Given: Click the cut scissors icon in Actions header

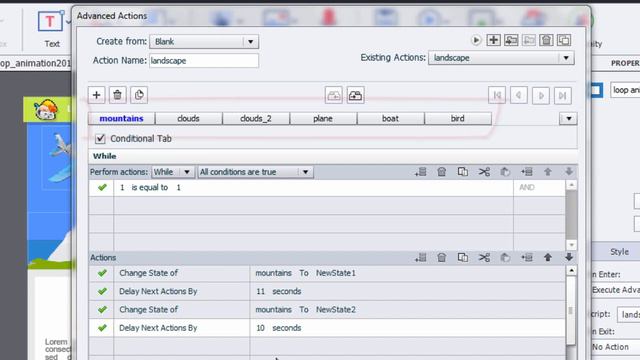Looking at the screenshot, I should [x=484, y=258].
